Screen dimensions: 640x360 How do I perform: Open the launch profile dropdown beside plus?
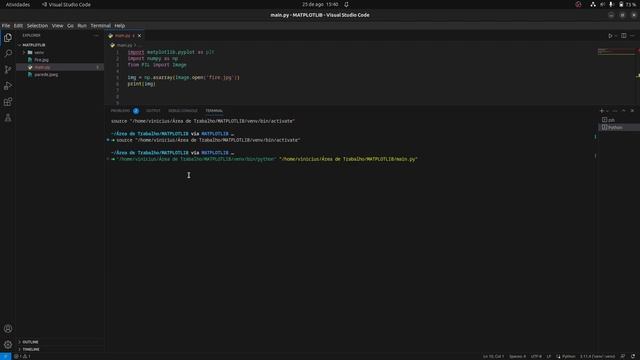607,111
